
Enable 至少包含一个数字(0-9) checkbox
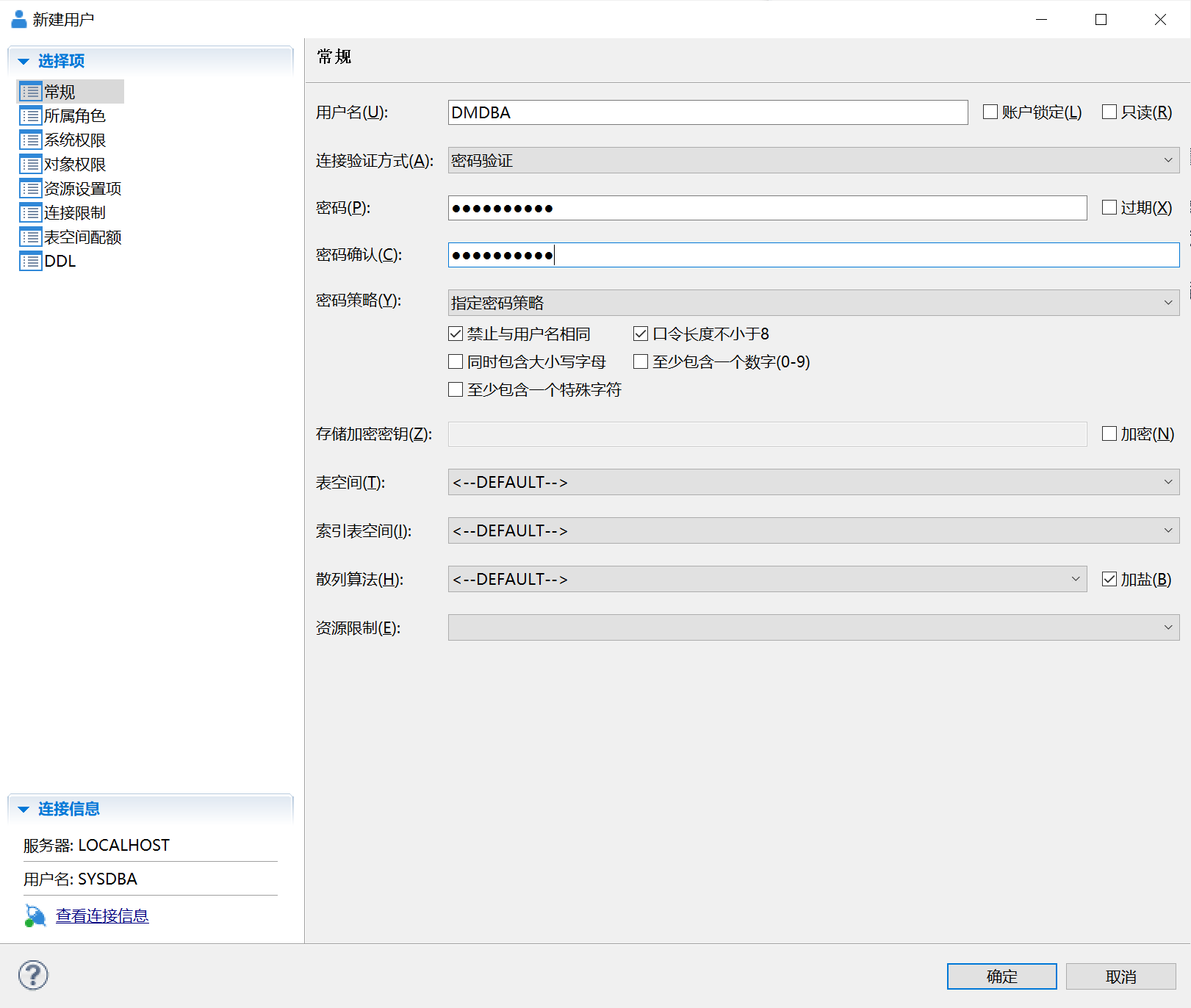coord(641,361)
